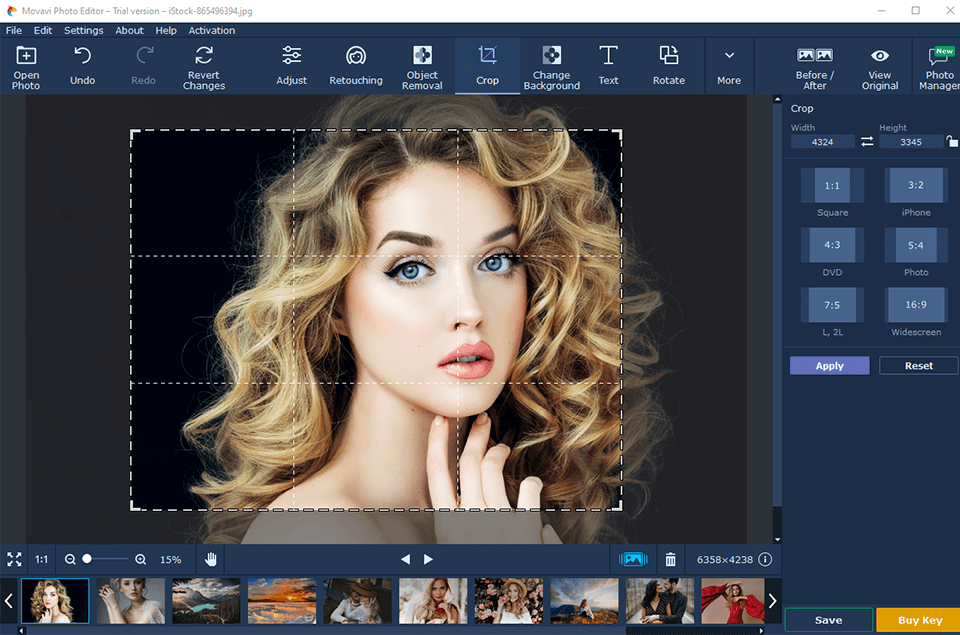Select the Text tool

tap(608, 65)
